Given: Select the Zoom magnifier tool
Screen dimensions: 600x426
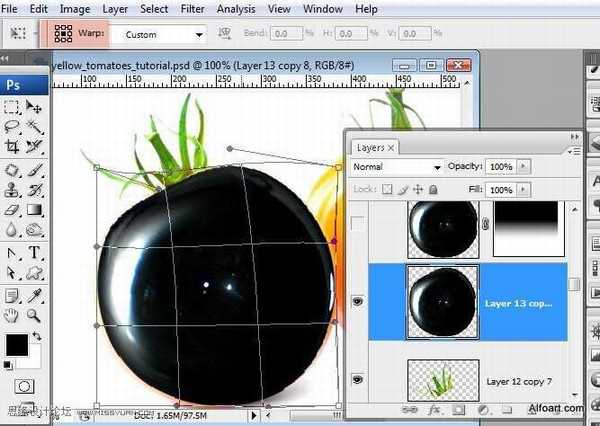Looking at the screenshot, I should tap(34, 315).
